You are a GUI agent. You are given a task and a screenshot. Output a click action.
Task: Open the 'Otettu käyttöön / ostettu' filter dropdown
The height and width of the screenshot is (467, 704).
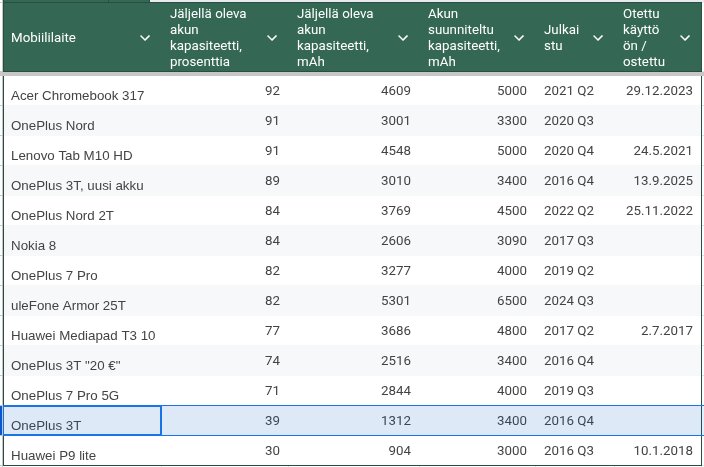(686, 37)
